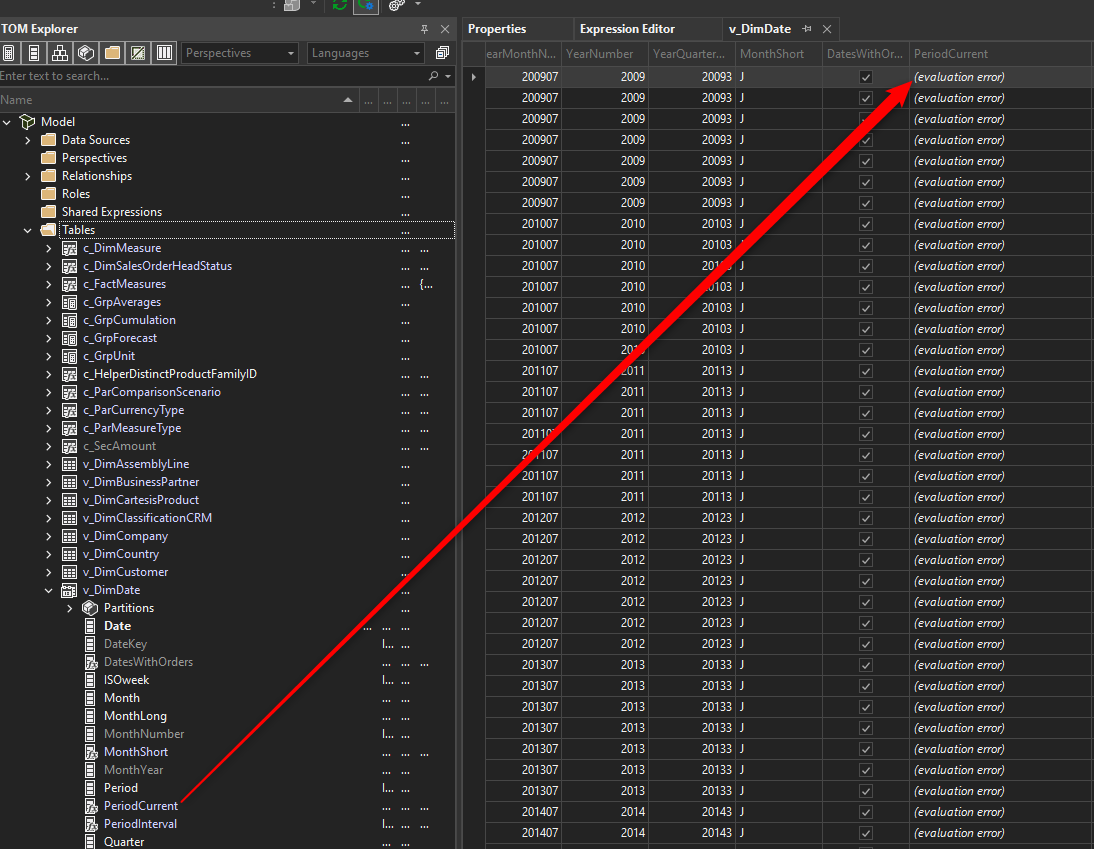Screen dimensions: 1094x849
Task: Toggle the checkbox in the last visible row
Action: click(865, 832)
